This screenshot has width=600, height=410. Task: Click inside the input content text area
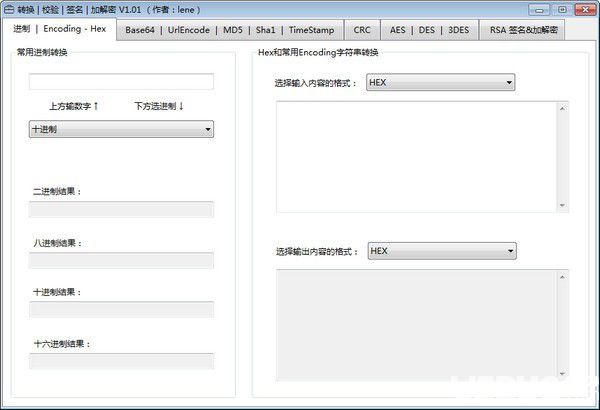pos(416,157)
